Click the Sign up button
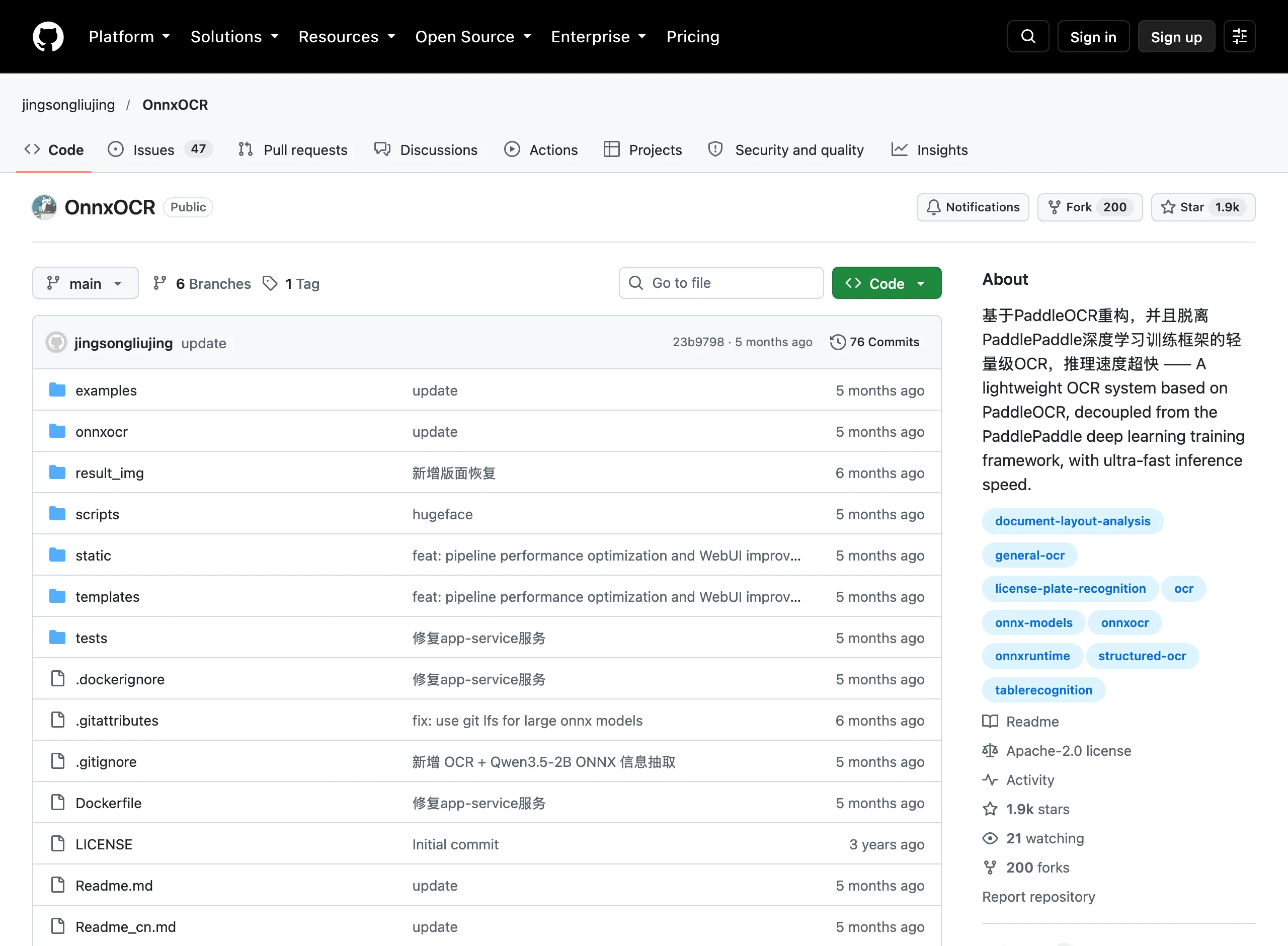 (1176, 37)
